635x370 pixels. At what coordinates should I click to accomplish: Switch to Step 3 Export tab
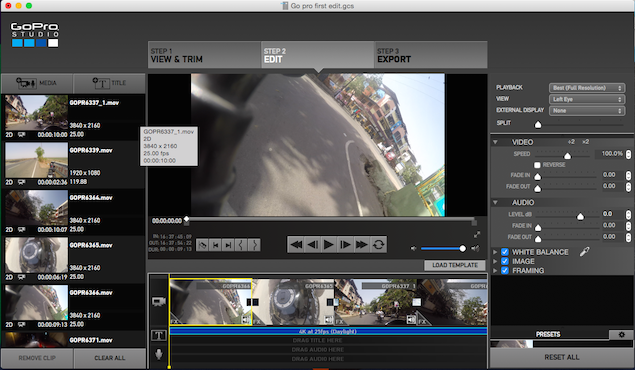pos(431,55)
